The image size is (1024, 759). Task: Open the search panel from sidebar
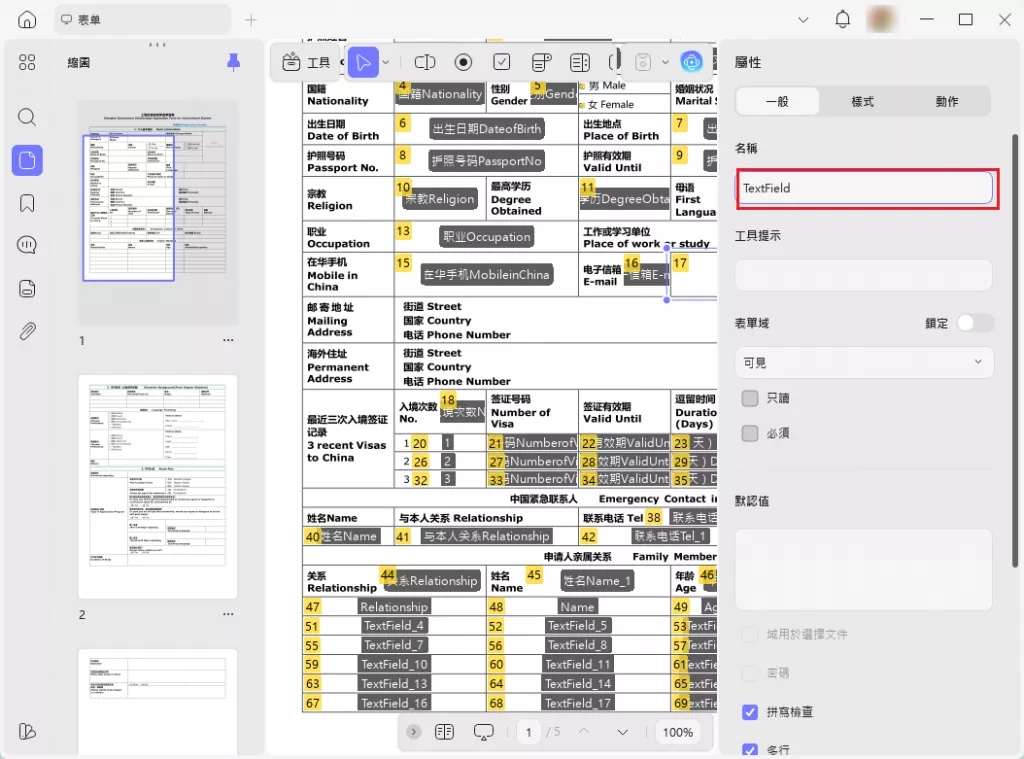click(27, 117)
